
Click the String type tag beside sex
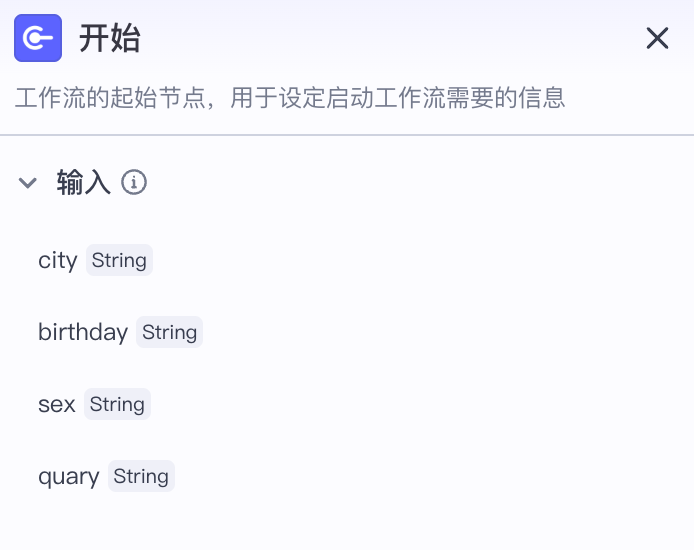click(117, 404)
